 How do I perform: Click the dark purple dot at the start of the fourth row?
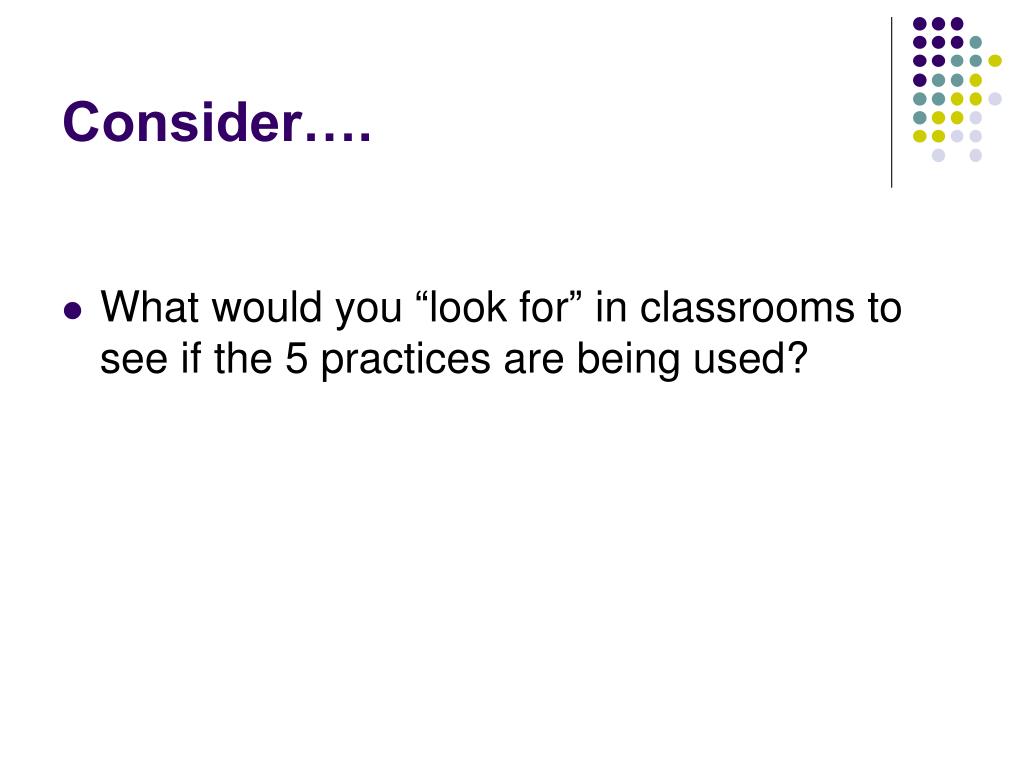click(920, 80)
